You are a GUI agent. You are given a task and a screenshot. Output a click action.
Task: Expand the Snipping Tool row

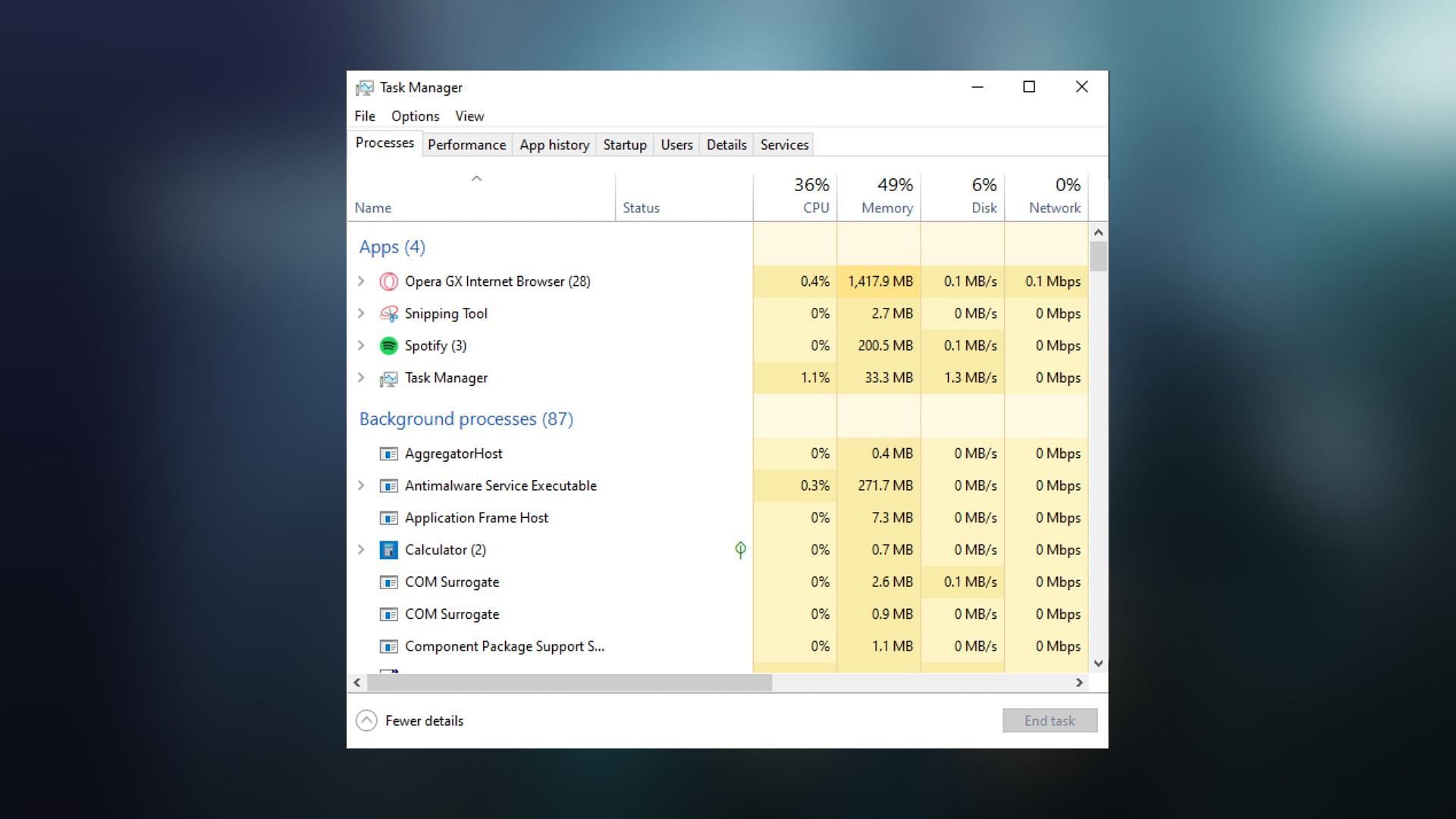(362, 313)
